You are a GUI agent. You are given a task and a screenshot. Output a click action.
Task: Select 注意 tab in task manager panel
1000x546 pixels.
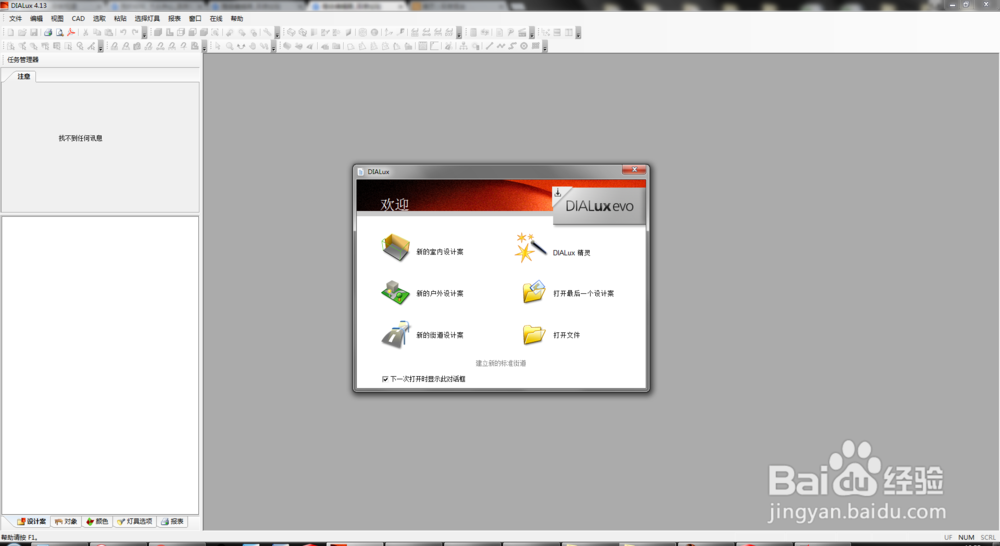pyautogui.click(x=24, y=77)
